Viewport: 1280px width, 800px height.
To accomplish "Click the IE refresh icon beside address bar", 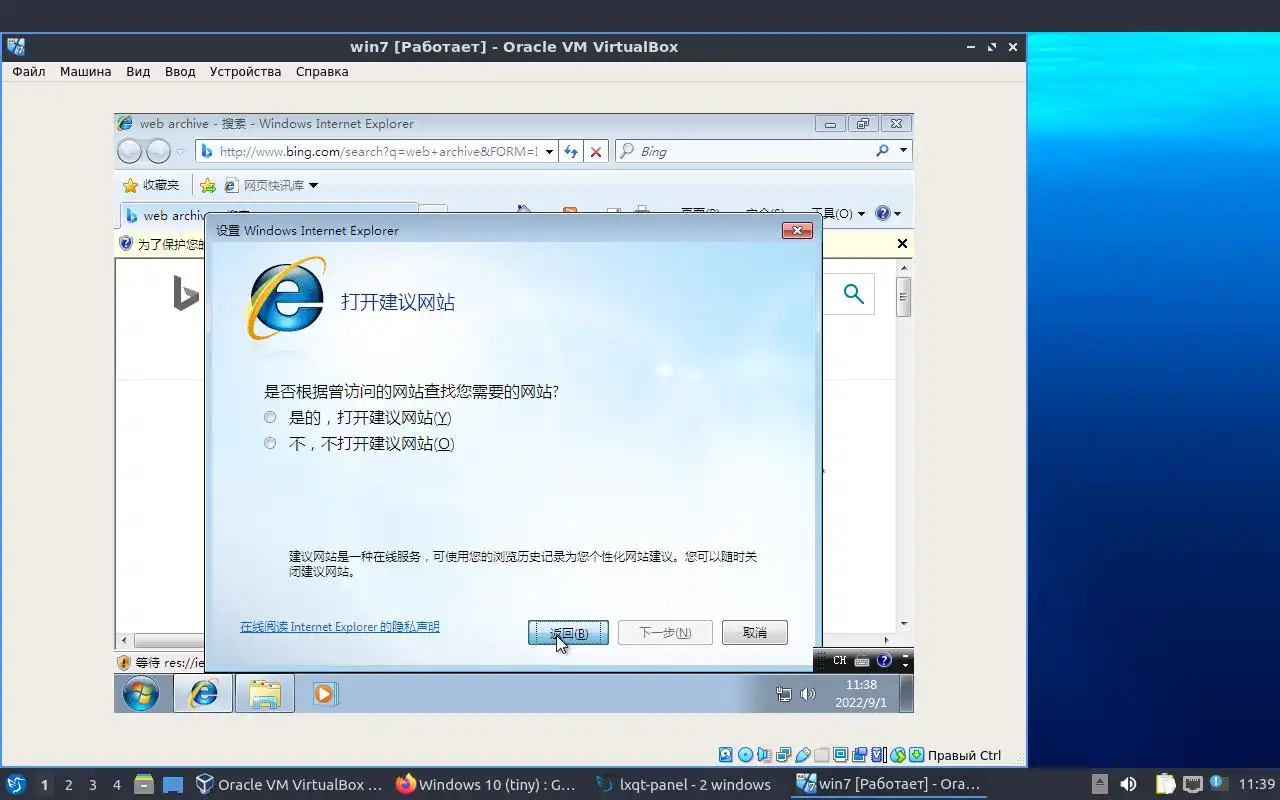I will pos(571,151).
